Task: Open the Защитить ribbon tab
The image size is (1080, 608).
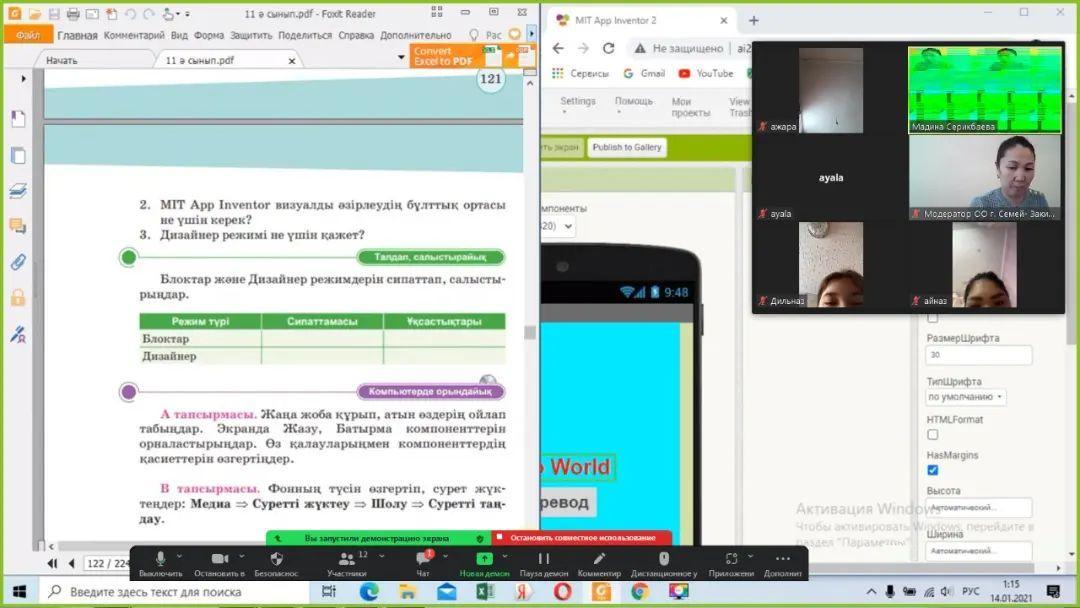Action: click(x=251, y=35)
